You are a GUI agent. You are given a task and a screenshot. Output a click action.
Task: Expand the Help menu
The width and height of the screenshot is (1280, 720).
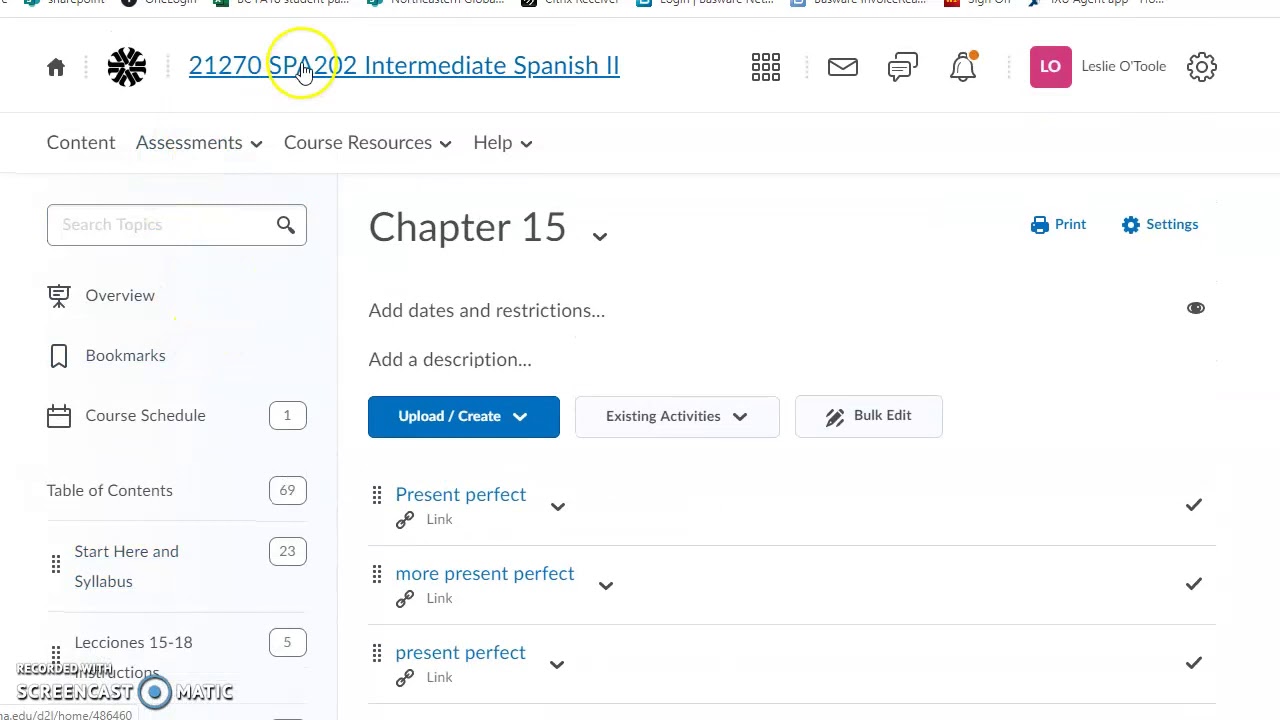pyautogui.click(x=503, y=143)
